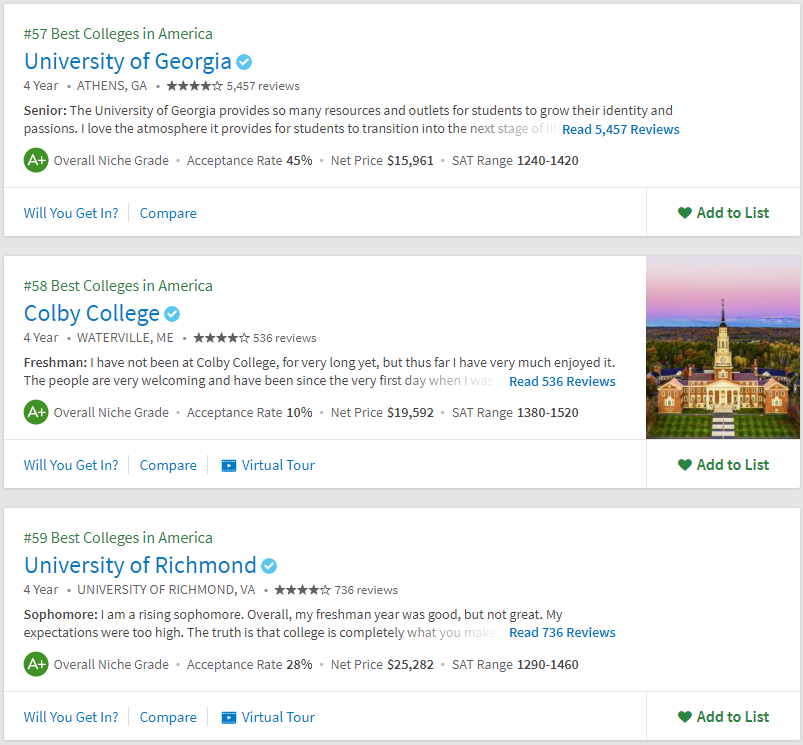This screenshot has height=745, width=803.
Task: Click Colby College campus photo thumbnail
Action: pyautogui.click(x=723, y=347)
